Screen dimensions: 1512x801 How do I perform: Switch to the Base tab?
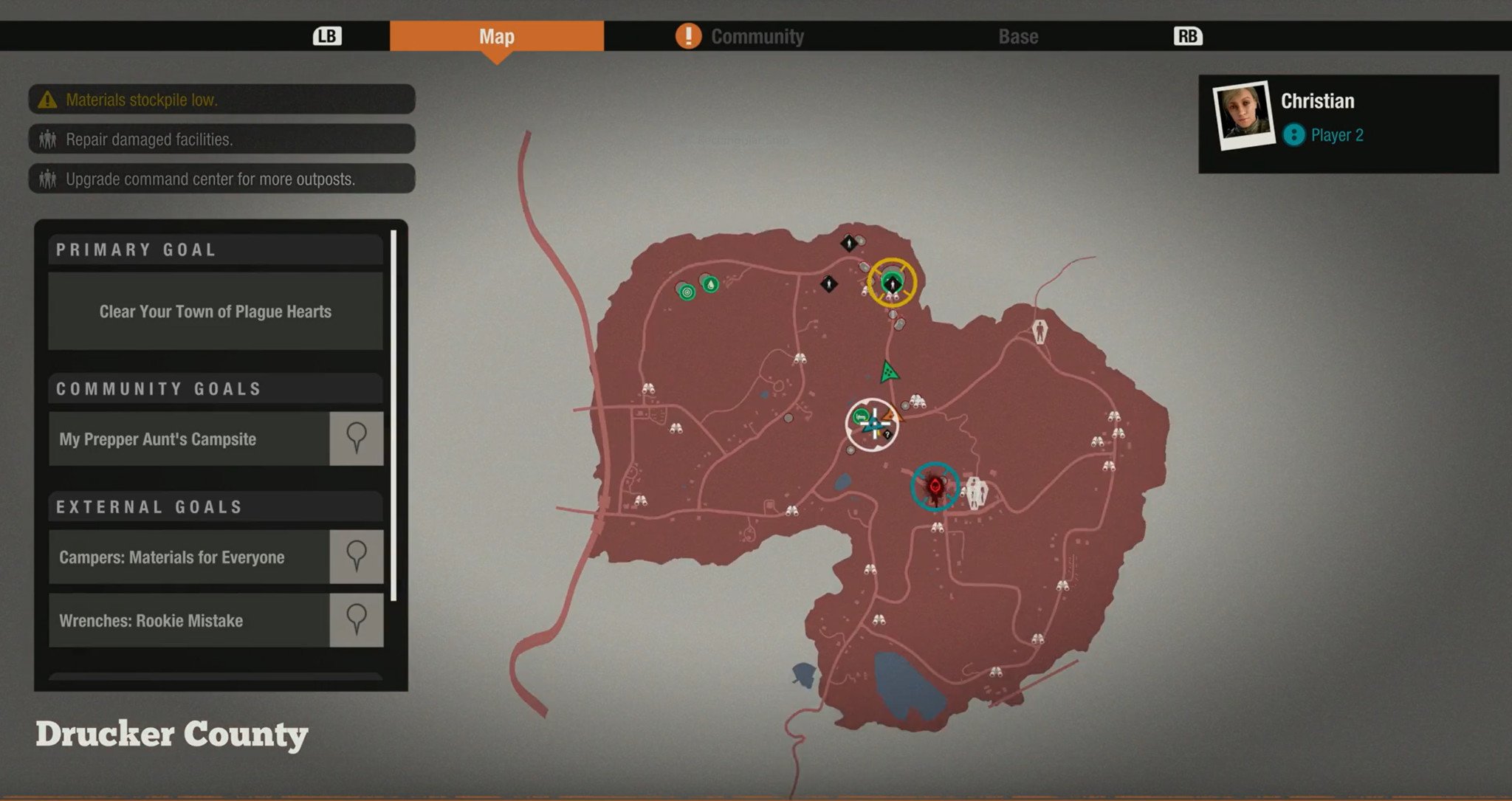[1019, 36]
